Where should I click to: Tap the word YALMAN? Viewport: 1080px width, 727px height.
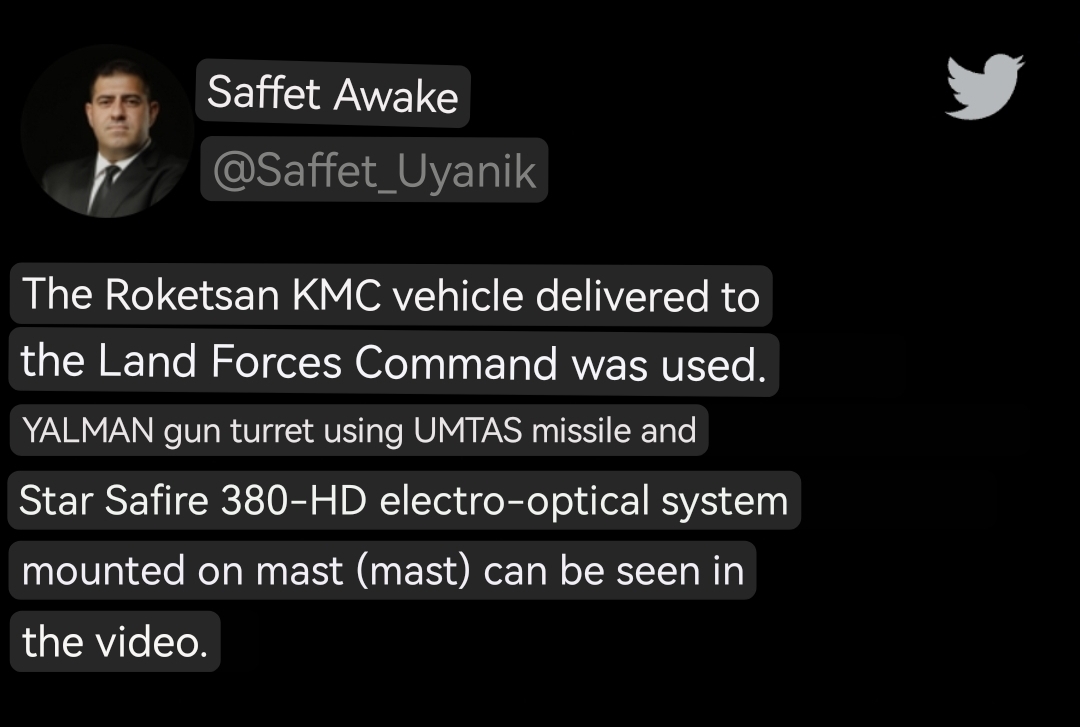point(88,431)
